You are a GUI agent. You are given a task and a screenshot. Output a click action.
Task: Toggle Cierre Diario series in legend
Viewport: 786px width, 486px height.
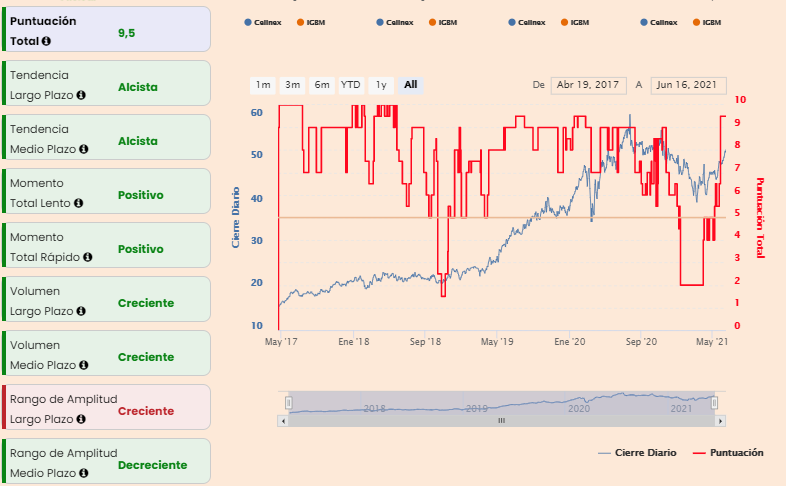coord(637,453)
